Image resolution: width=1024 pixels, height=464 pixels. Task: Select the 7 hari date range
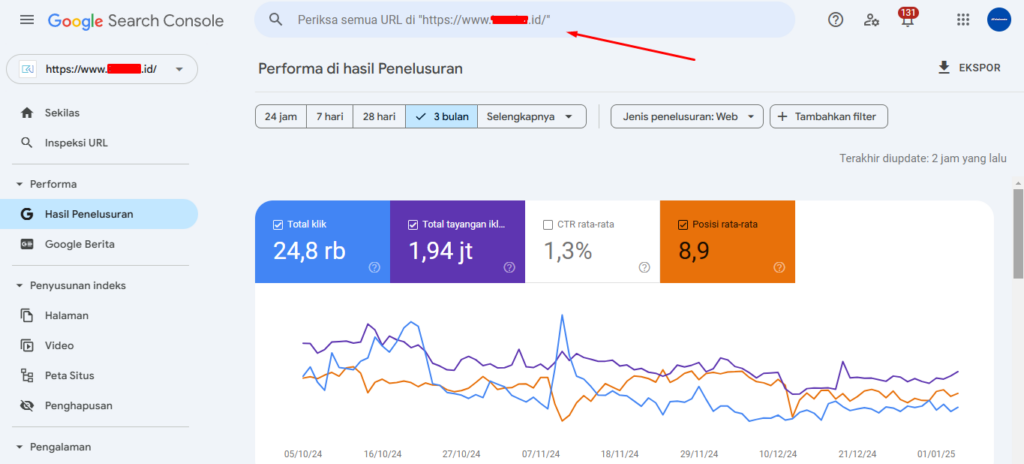coord(330,117)
